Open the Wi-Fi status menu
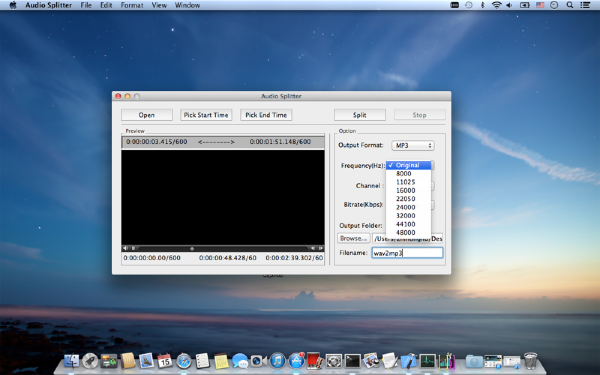This screenshot has width=600, height=375. pos(496,5)
